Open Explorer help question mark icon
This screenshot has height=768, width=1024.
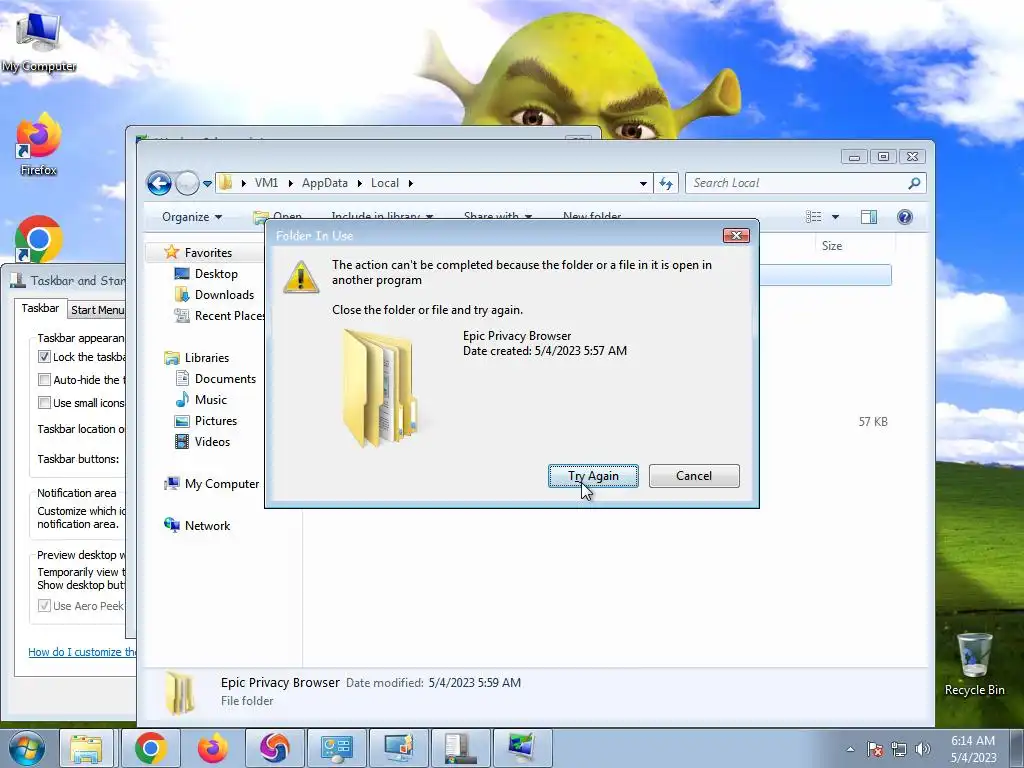pos(904,217)
